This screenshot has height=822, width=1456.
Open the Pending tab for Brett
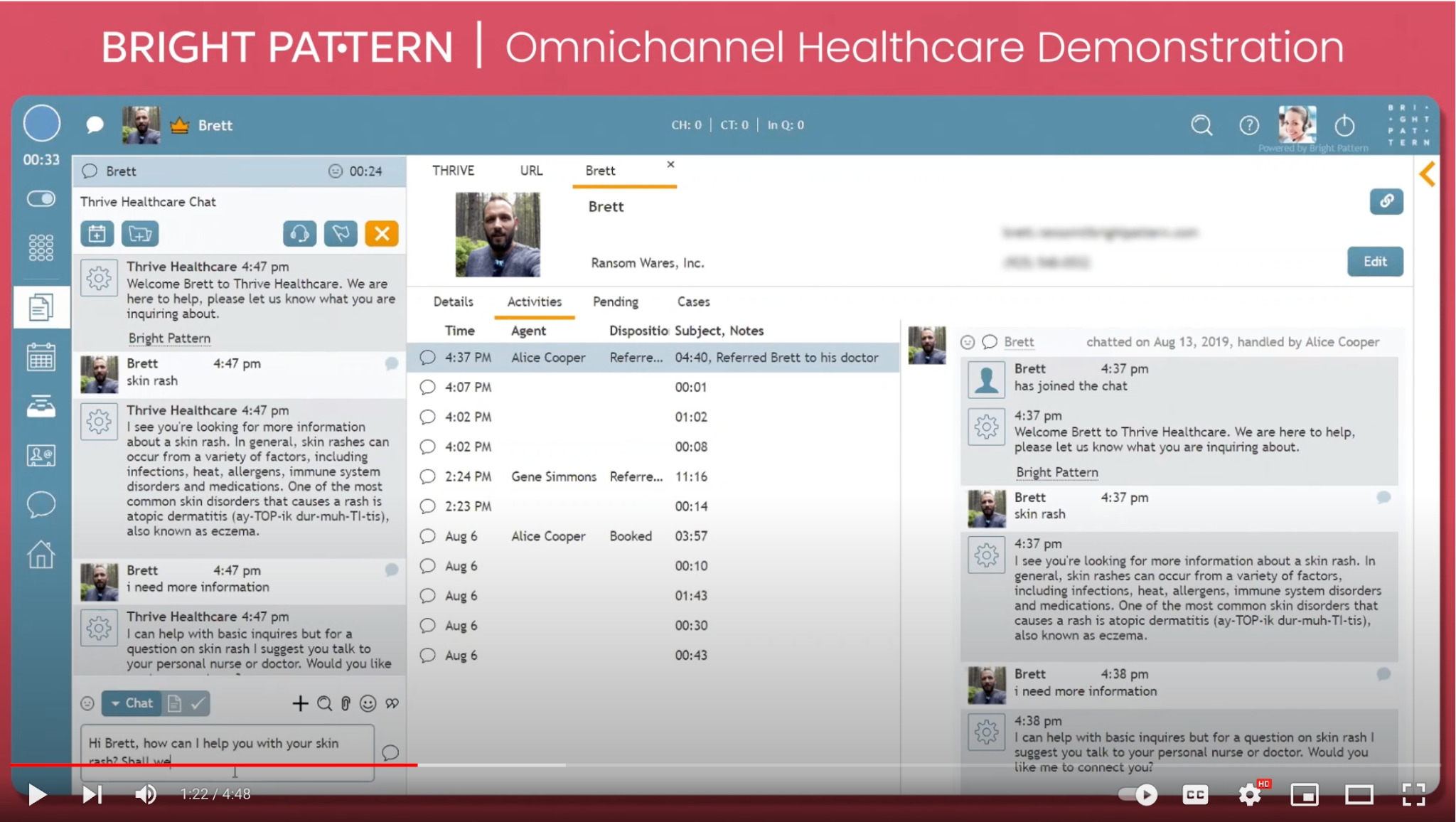tap(616, 301)
